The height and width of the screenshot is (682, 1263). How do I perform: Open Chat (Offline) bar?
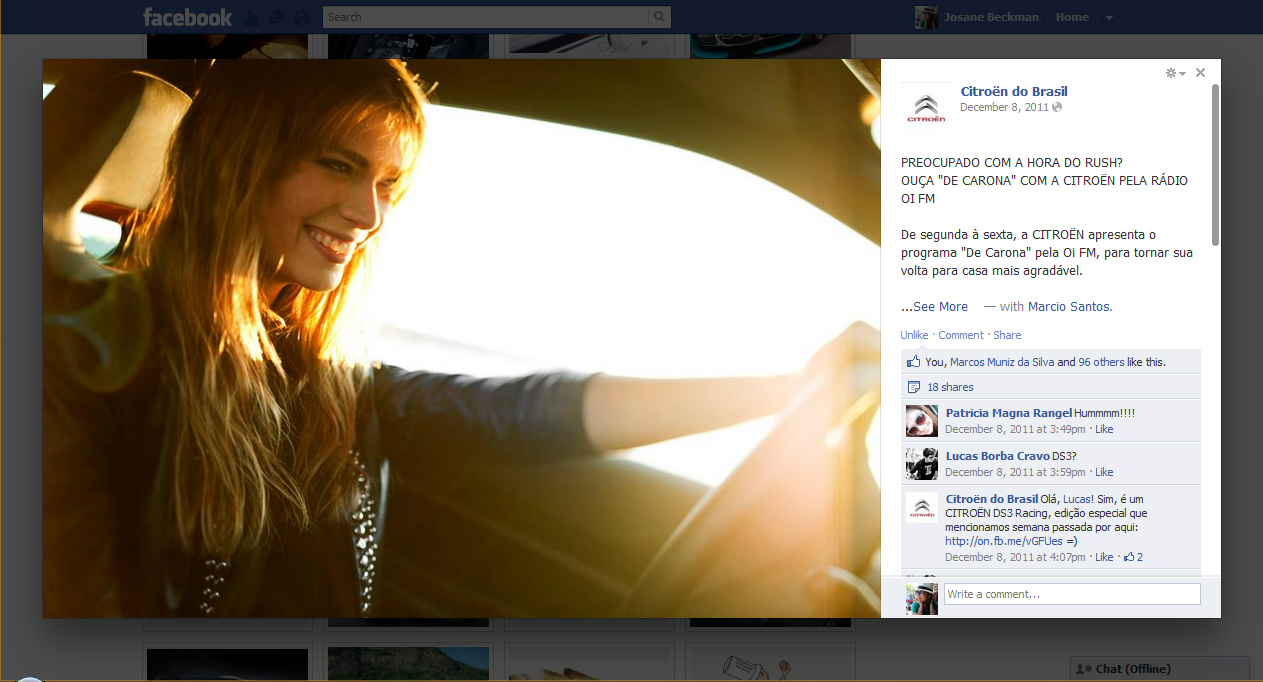coord(1160,669)
